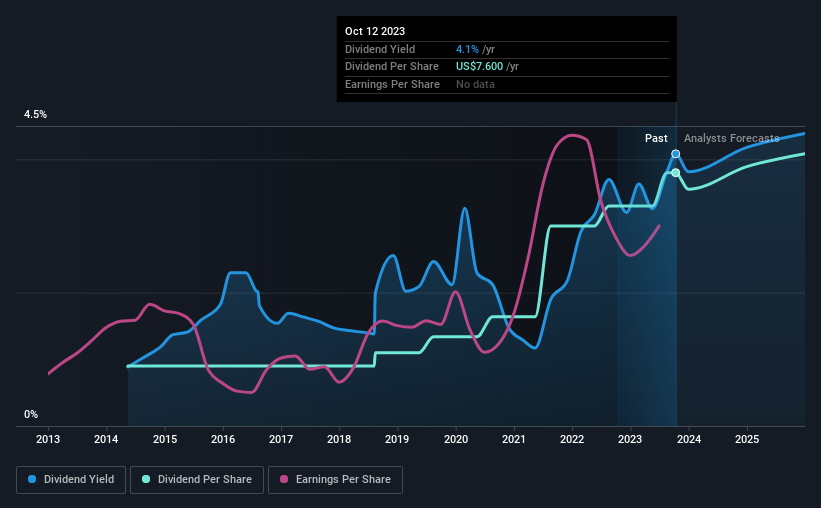
Task: Click the 2016 x-axis label
Action: (x=223, y=439)
